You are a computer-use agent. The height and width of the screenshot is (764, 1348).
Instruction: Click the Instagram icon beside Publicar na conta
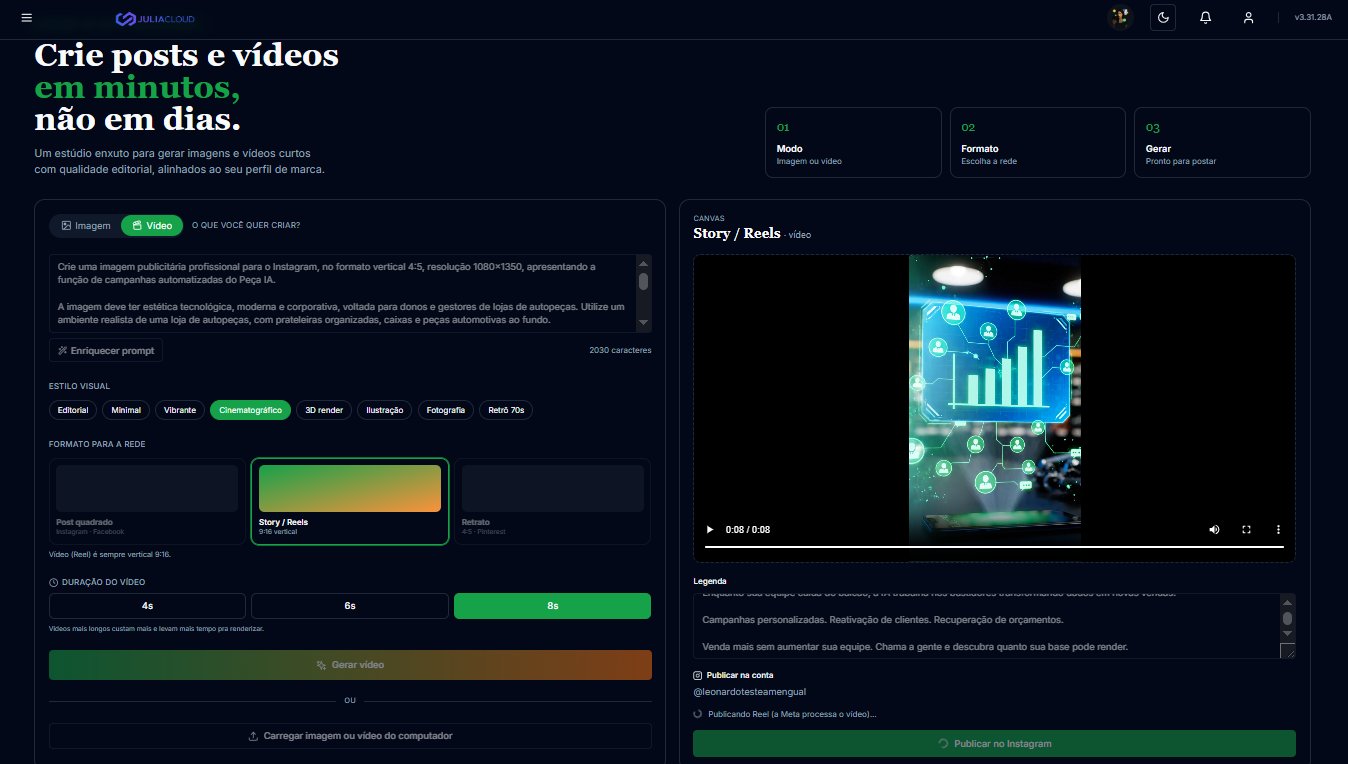tap(698, 675)
